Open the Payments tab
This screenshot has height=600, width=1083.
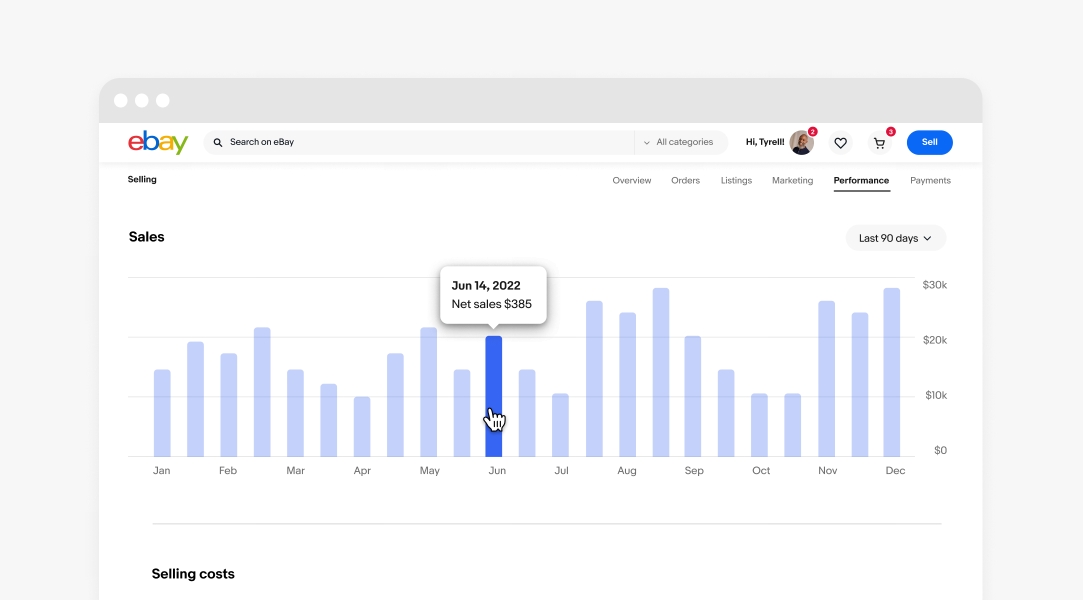[x=930, y=181]
